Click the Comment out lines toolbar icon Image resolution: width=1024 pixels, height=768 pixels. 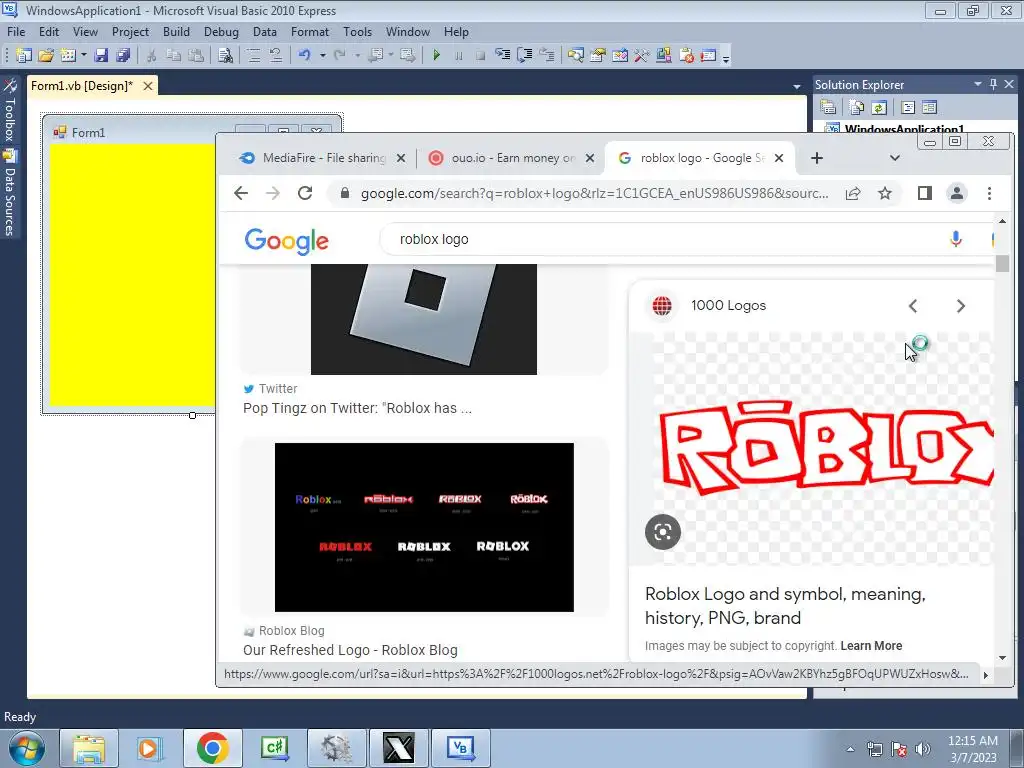[253, 56]
